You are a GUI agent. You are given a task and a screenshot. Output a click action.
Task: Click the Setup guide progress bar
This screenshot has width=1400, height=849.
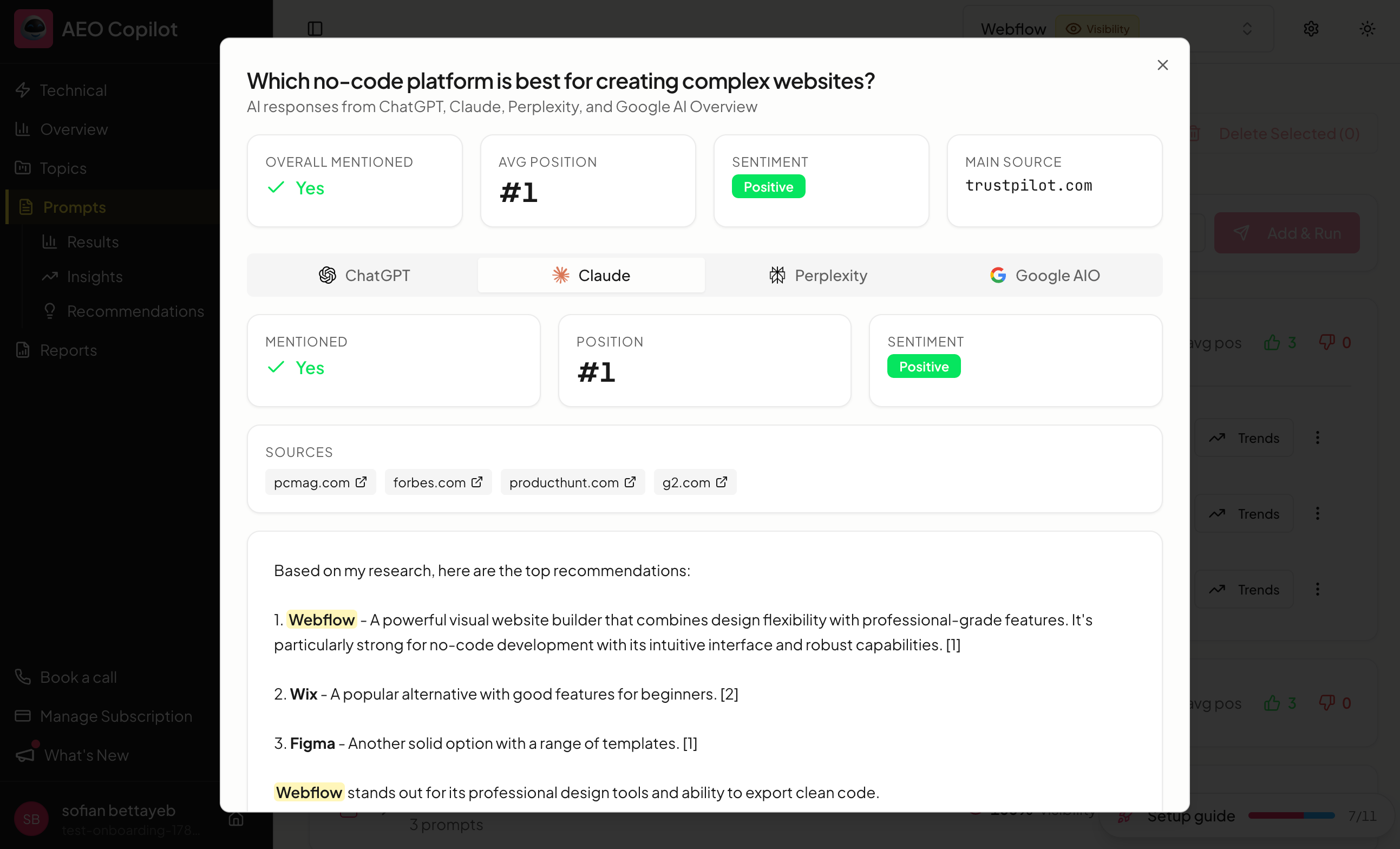coord(1291,815)
